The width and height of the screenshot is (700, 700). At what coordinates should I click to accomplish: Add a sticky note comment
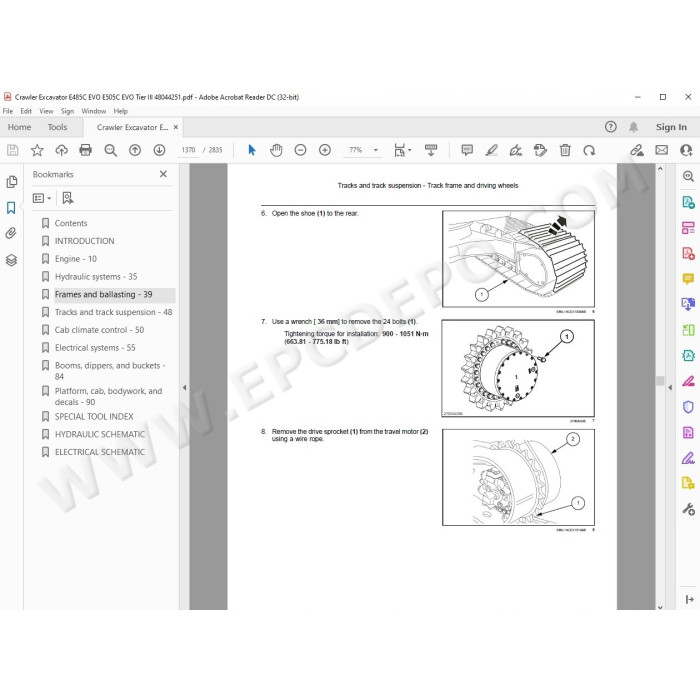(467, 150)
